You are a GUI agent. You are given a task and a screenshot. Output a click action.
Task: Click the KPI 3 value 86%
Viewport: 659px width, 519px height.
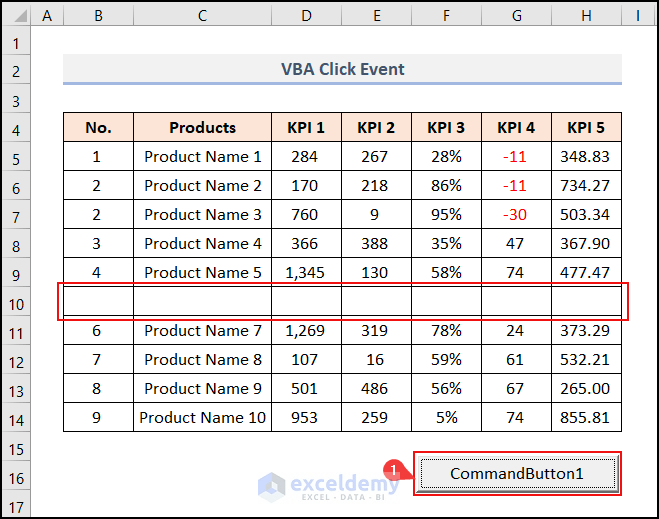coord(446,185)
